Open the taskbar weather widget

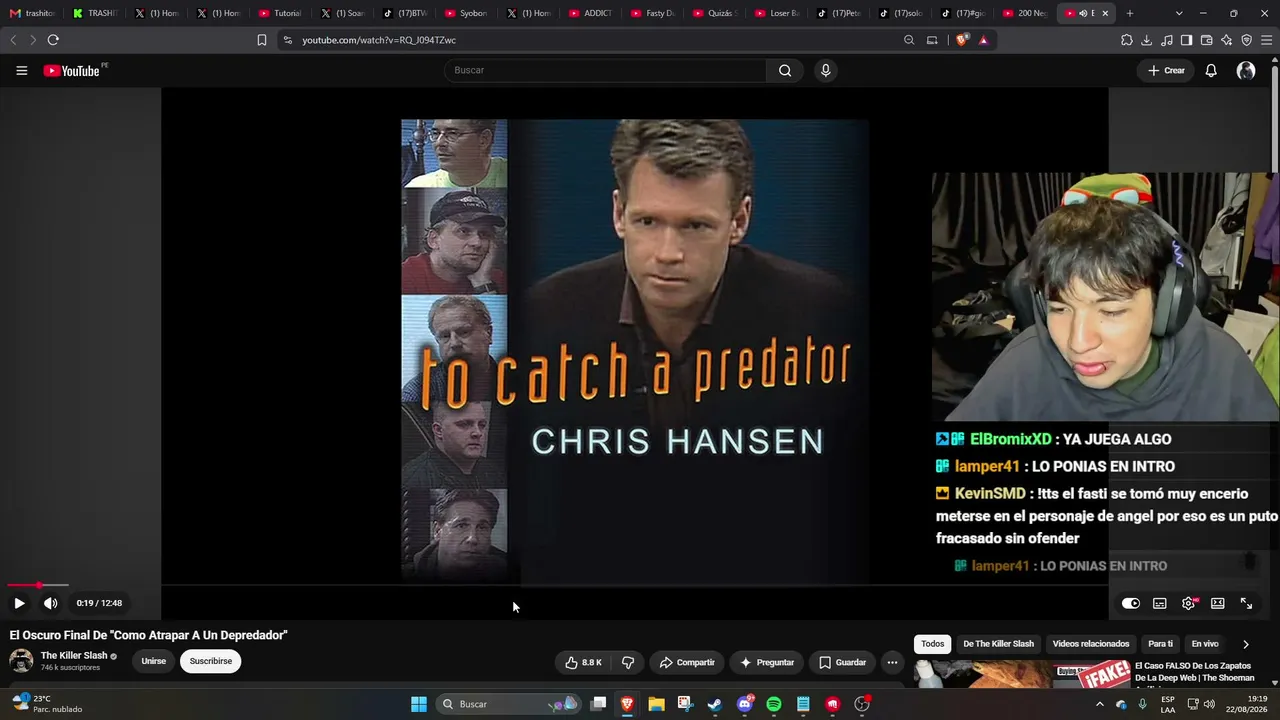click(x=47, y=704)
